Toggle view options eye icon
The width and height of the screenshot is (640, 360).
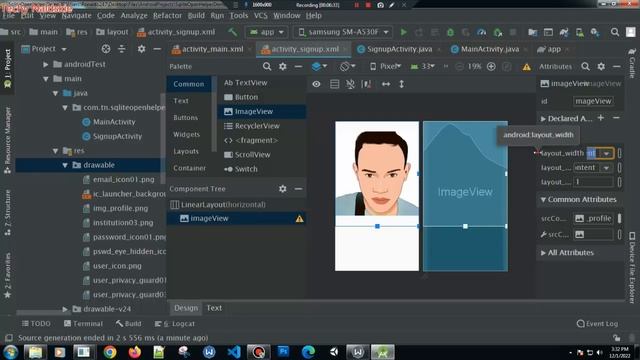316,84
